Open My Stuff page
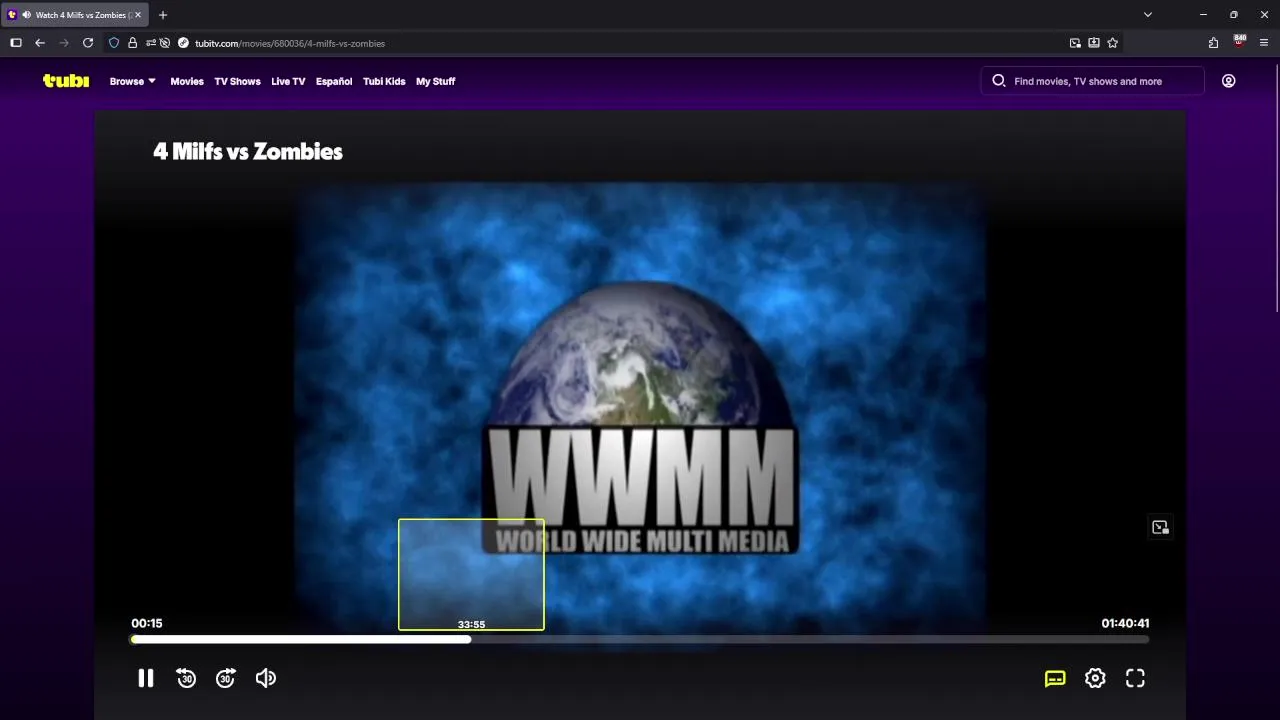1280x720 pixels. point(435,81)
